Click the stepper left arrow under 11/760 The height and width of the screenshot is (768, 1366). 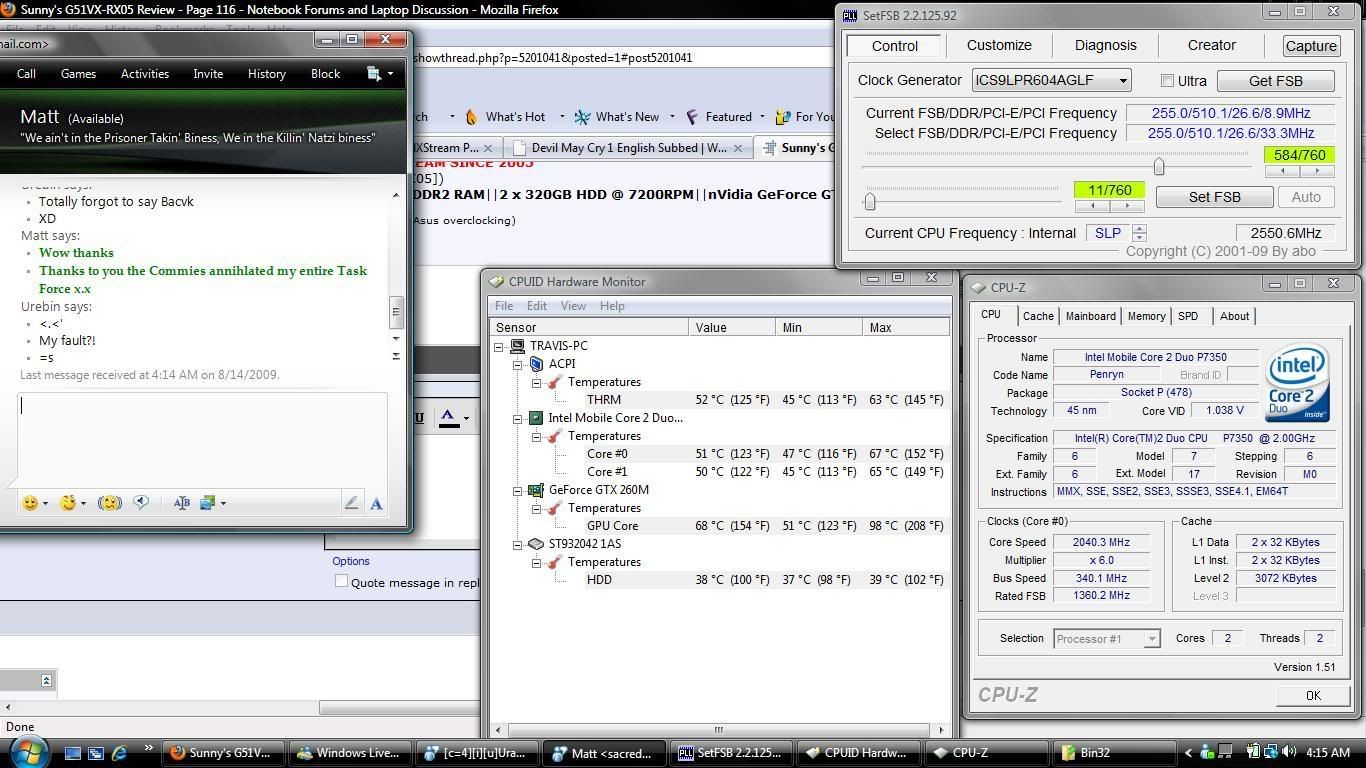coord(1092,206)
